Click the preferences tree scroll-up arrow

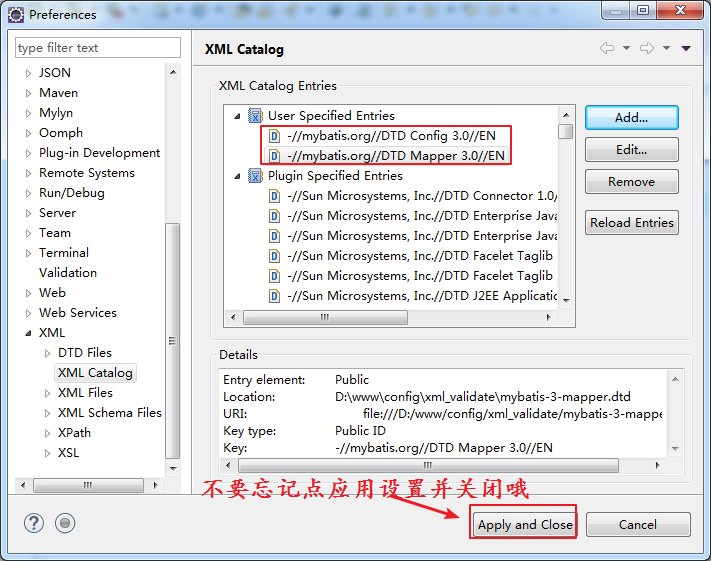173,73
